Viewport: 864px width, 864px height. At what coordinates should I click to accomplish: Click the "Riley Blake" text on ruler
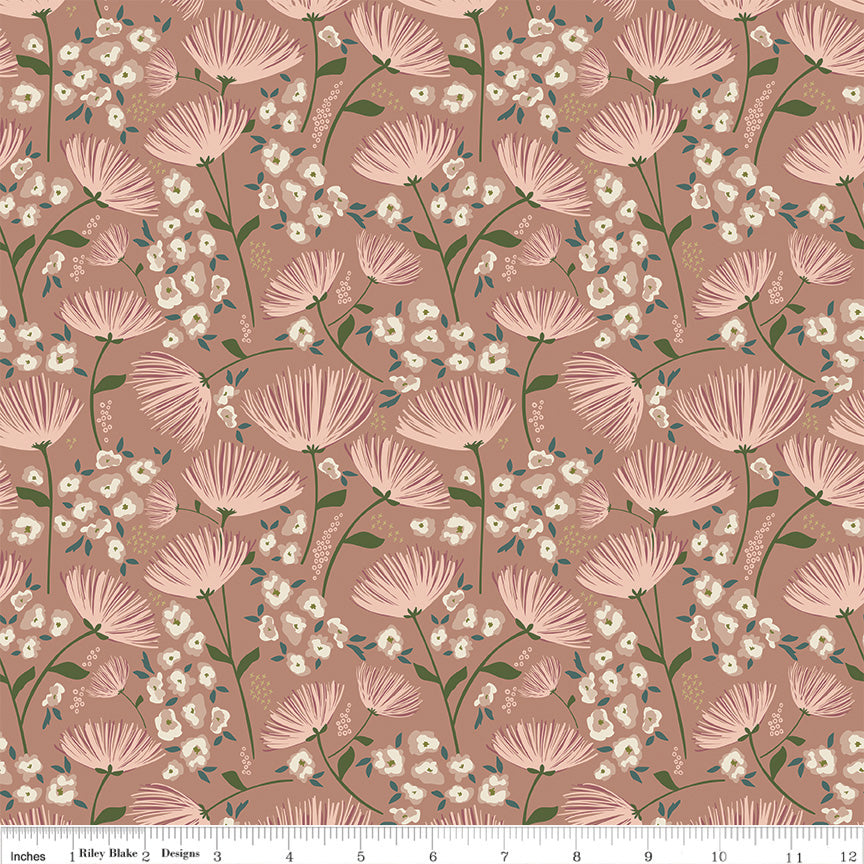108,856
